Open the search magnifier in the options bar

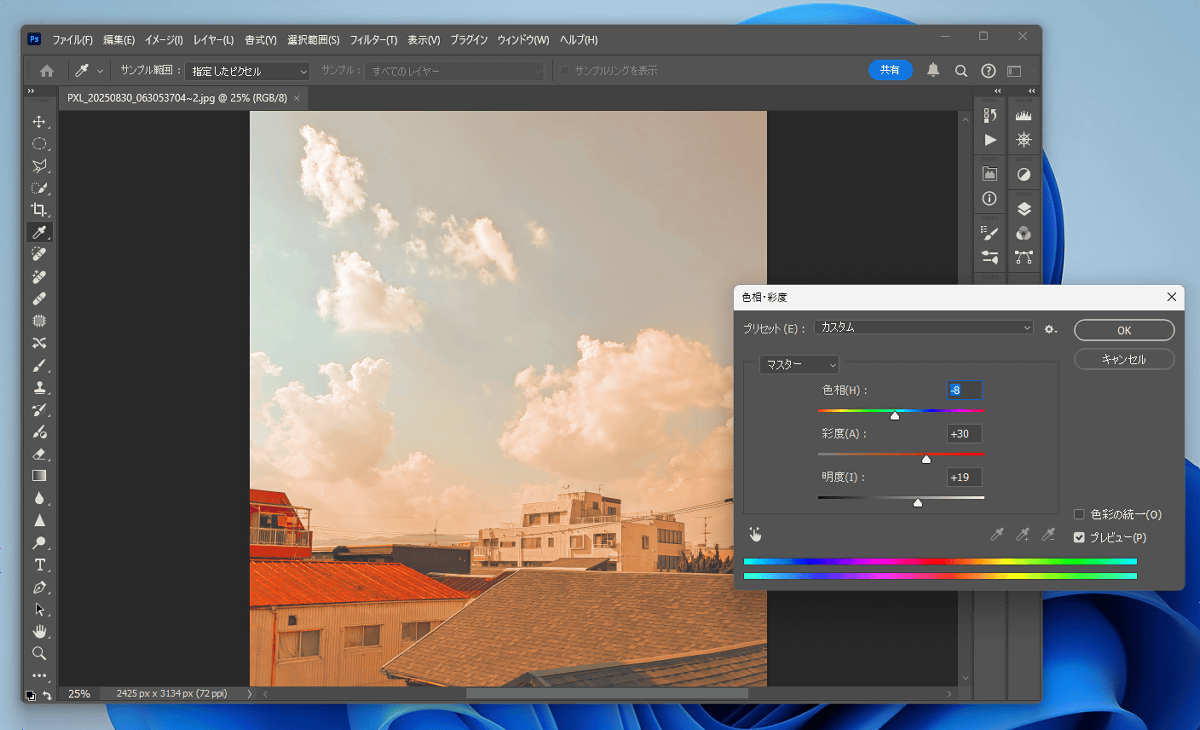pos(961,71)
